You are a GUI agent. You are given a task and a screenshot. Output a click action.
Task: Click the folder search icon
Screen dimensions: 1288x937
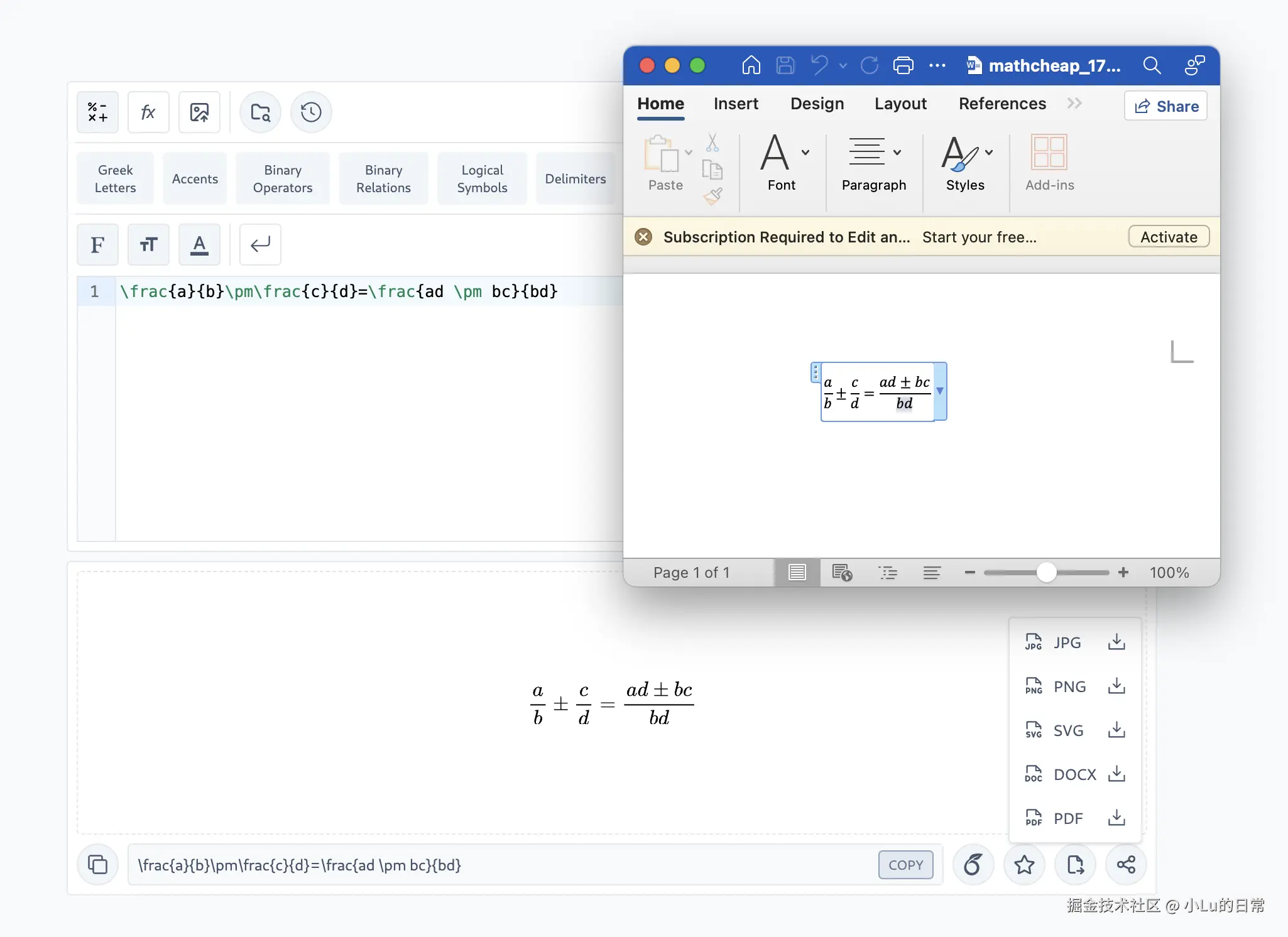[x=260, y=112]
